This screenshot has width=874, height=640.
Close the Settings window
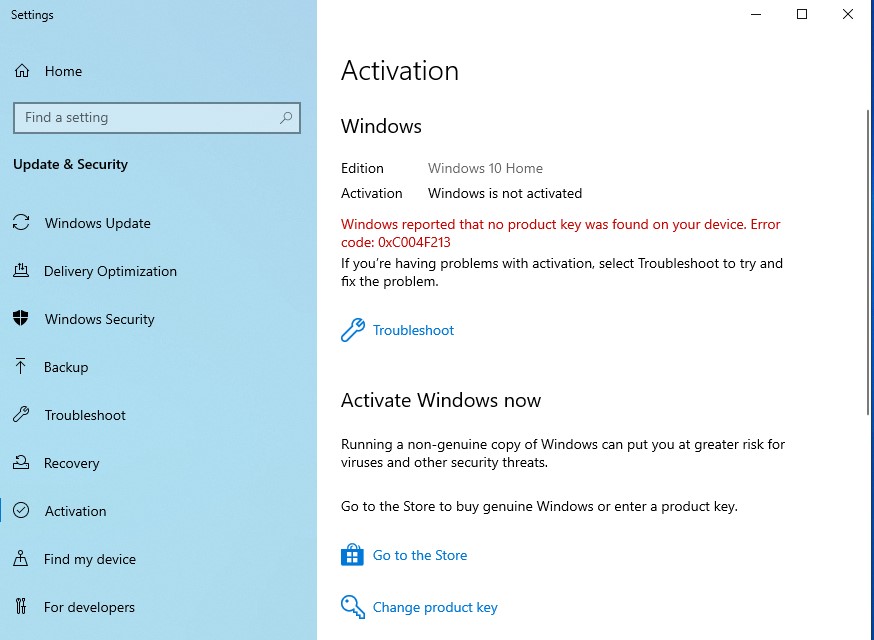click(x=848, y=14)
